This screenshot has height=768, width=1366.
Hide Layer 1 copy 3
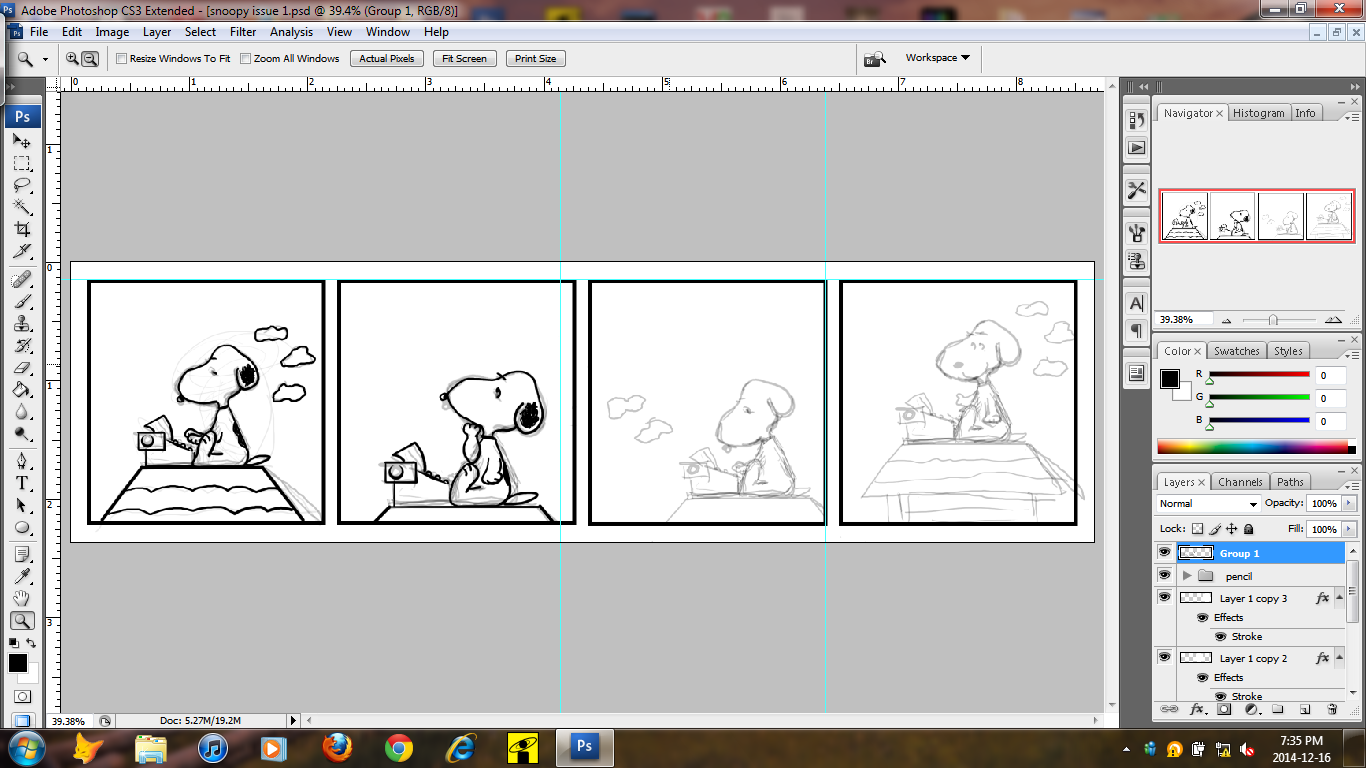[x=1164, y=597]
